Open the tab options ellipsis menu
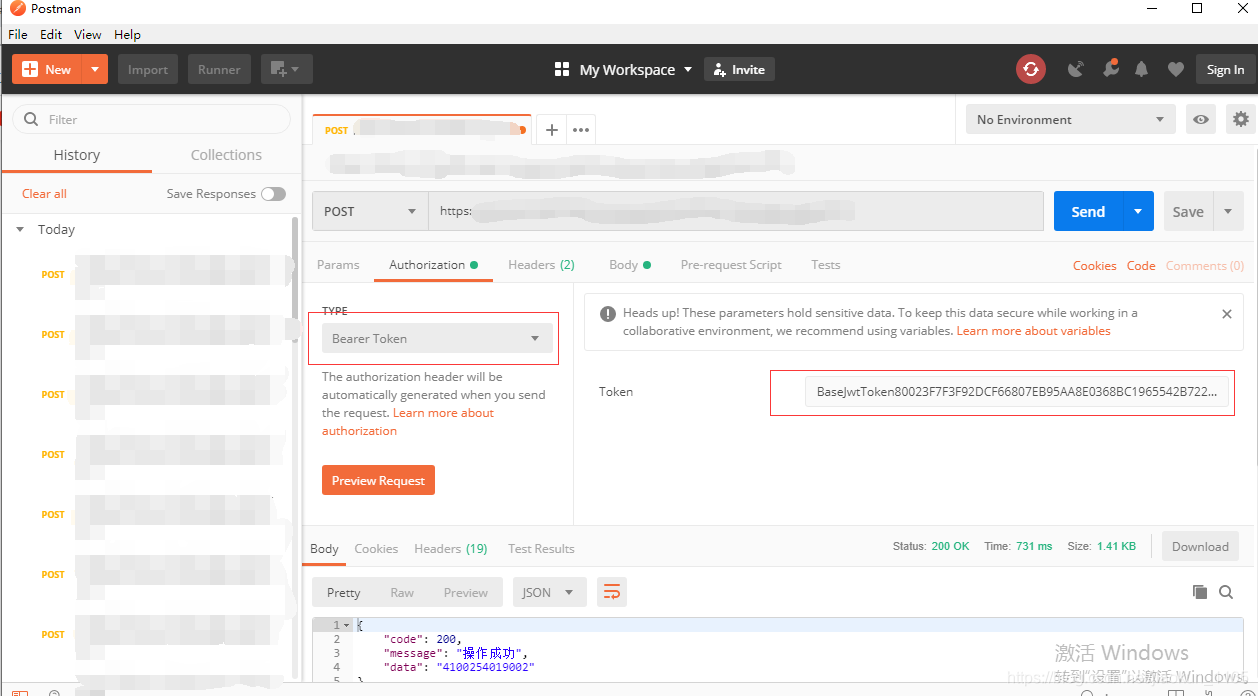Viewport: 1258px width, 696px height. pos(581,130)
